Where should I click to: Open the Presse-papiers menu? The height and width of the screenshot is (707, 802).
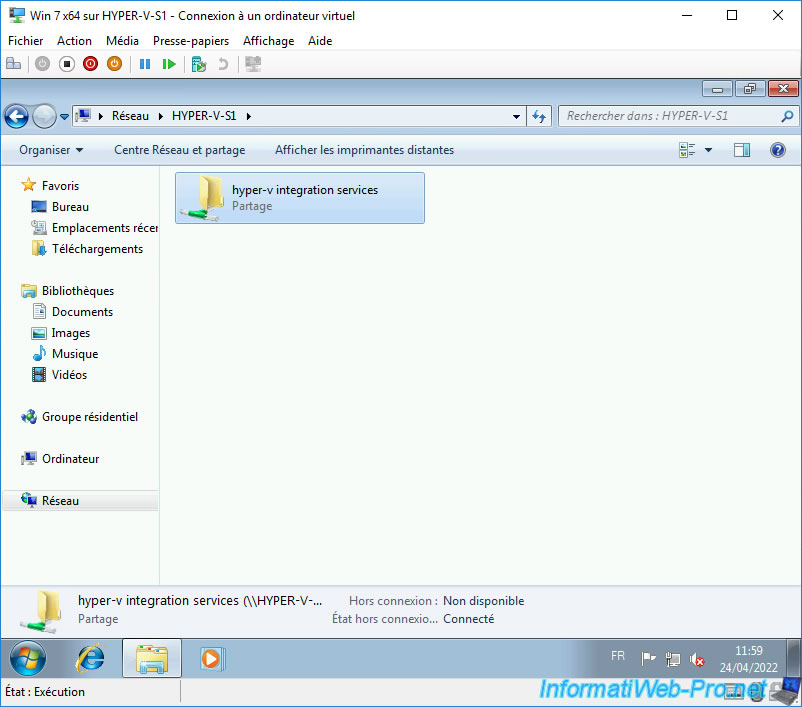pos(191,40)
